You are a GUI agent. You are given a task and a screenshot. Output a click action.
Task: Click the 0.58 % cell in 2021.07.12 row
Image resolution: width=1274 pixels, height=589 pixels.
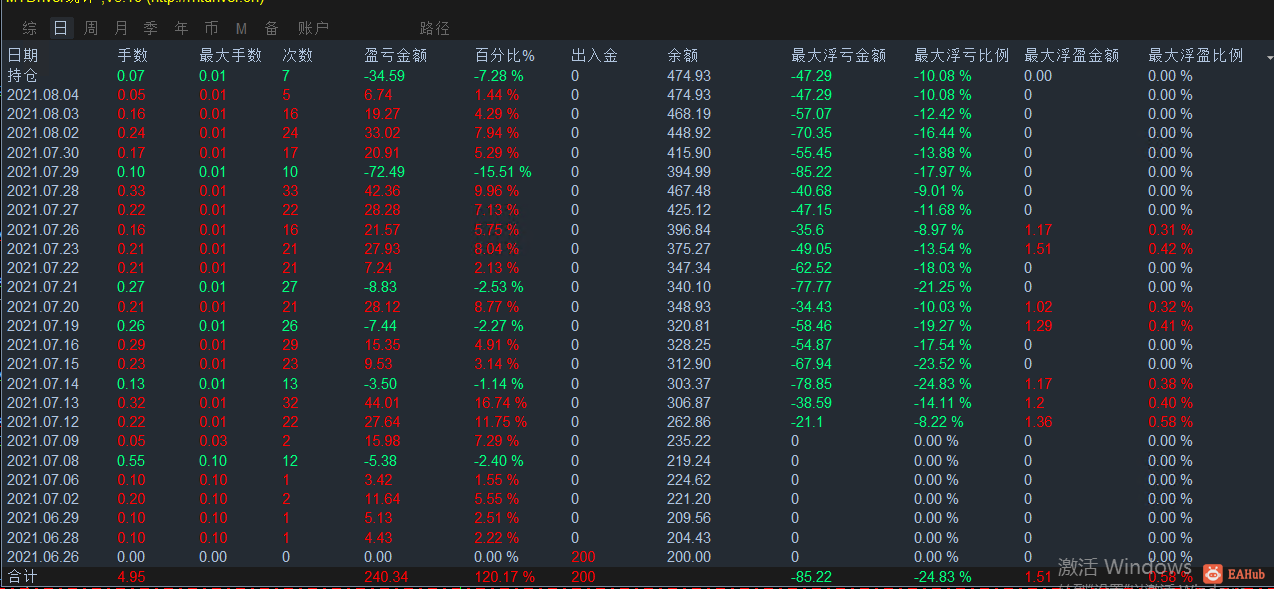click(1170, 422)
